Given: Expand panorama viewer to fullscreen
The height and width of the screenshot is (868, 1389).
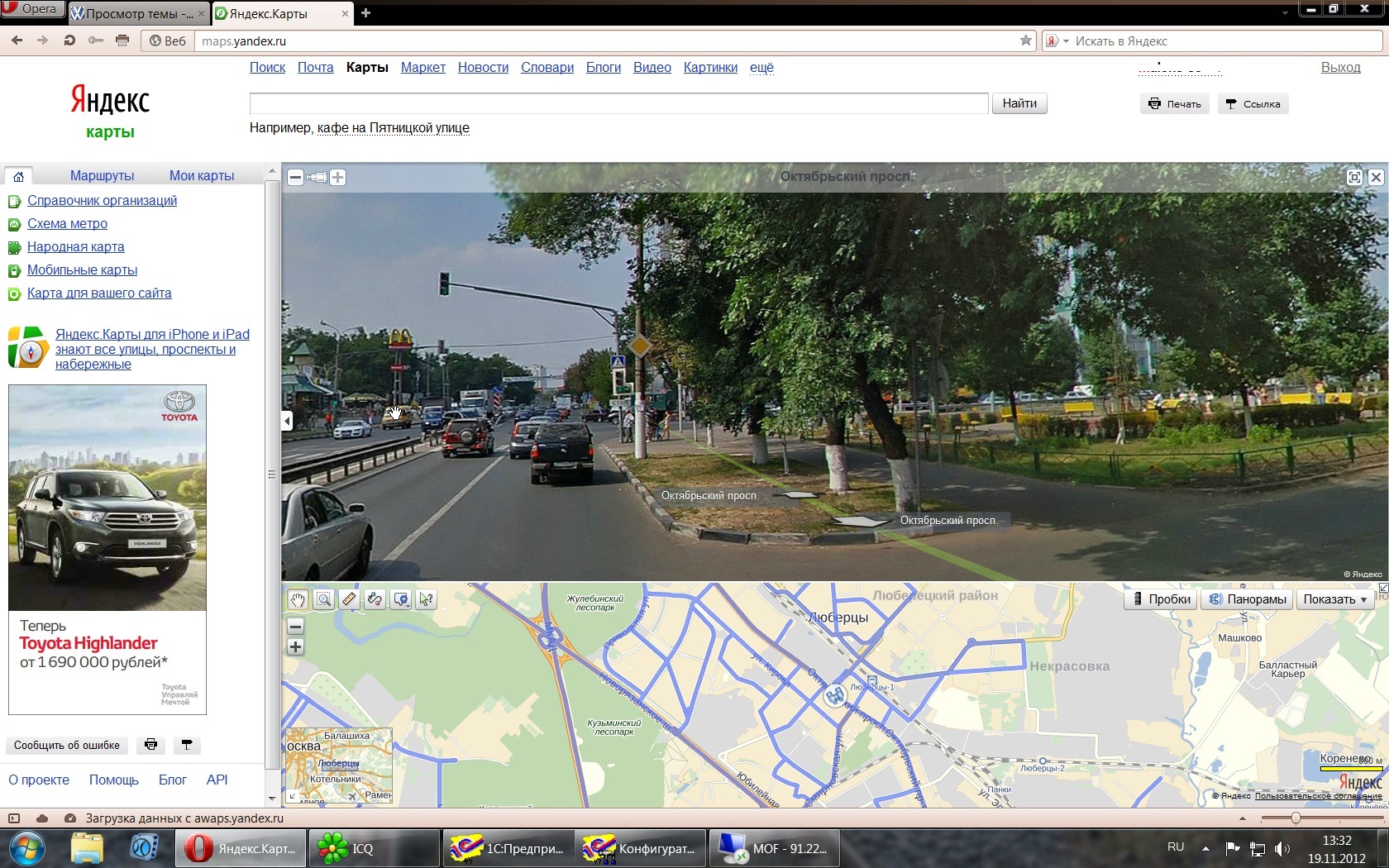Looking at the screenshot, I should [x=1354, y=177].
